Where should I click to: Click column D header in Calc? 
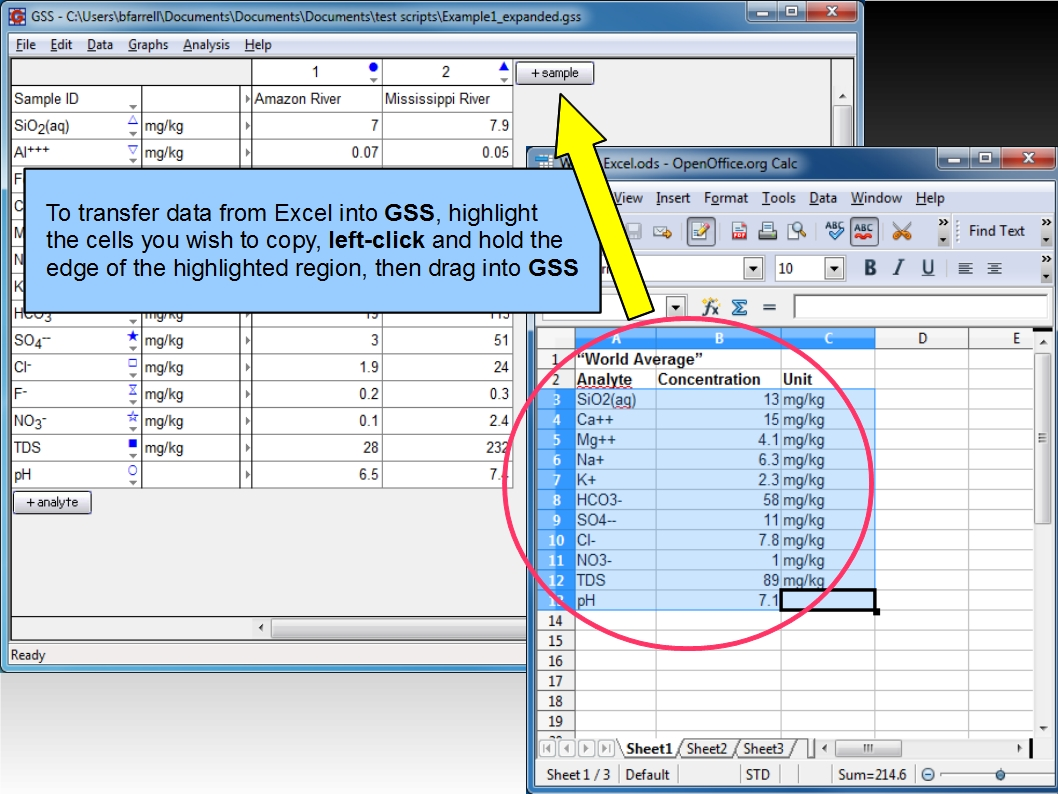[922, 339]
